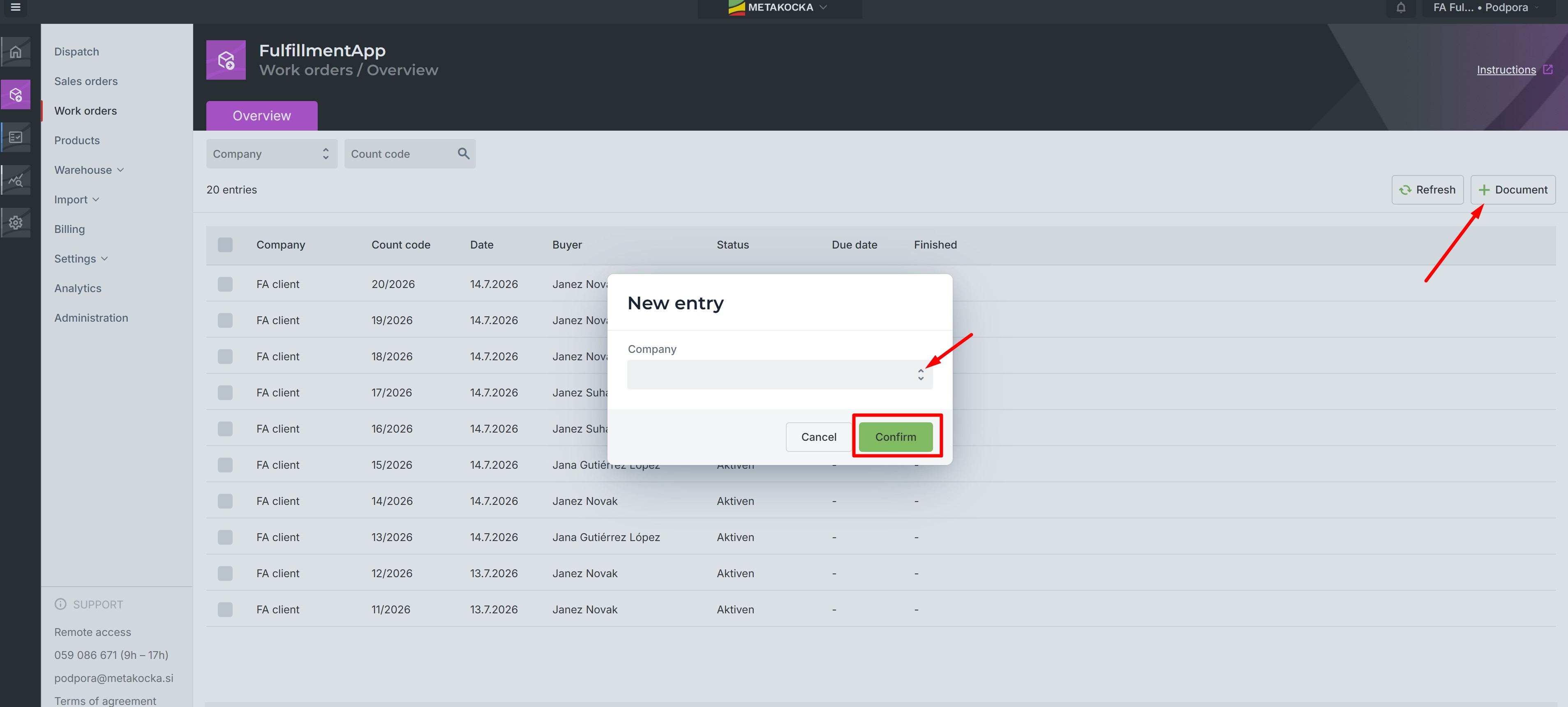
Task: Click Aktiven status in row 11/2026
Action: pyautogui.click(x=735, y=610)
